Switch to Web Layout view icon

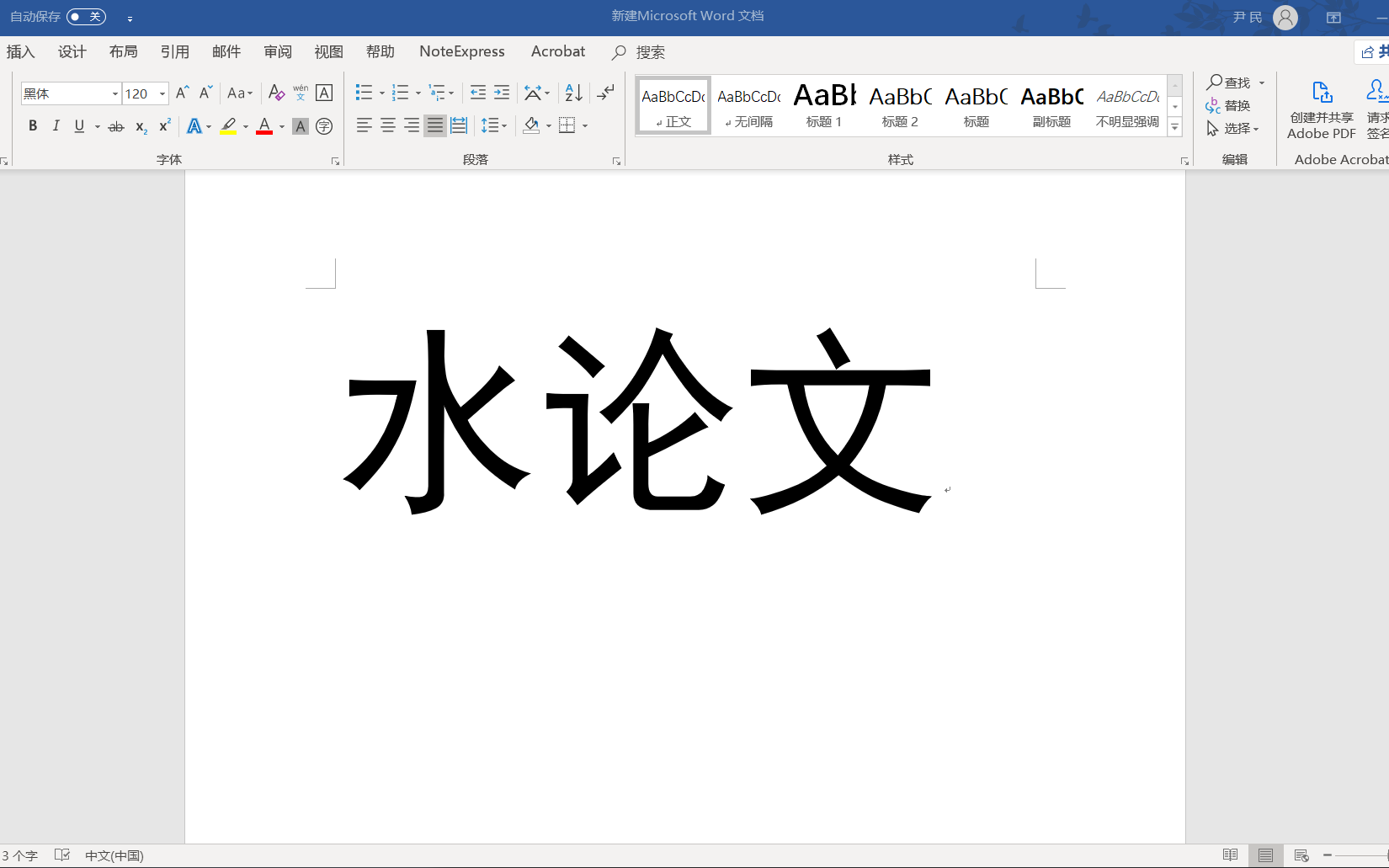click(x=1301, y=855)
